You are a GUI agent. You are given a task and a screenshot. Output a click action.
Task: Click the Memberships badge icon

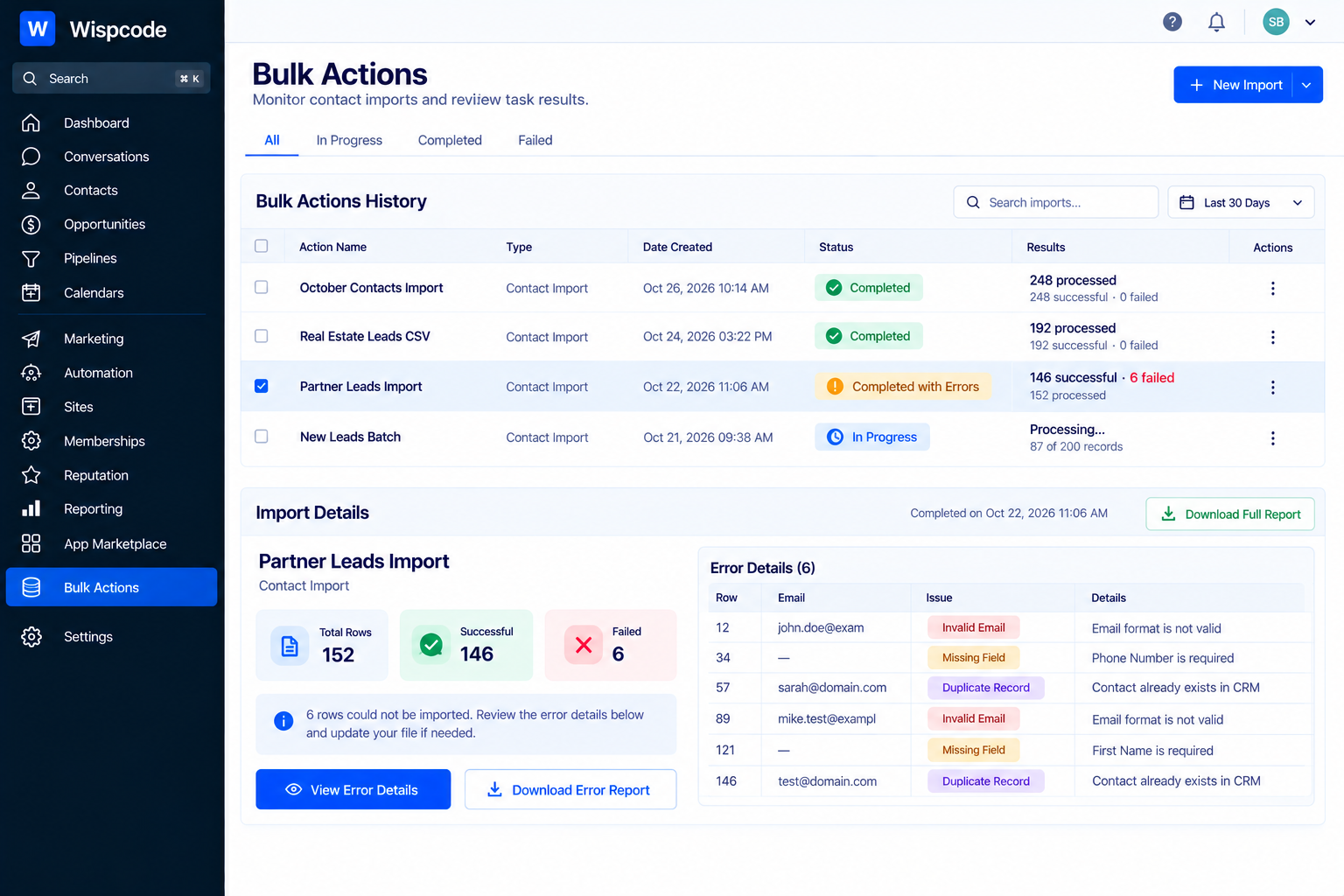coord(31,441)
